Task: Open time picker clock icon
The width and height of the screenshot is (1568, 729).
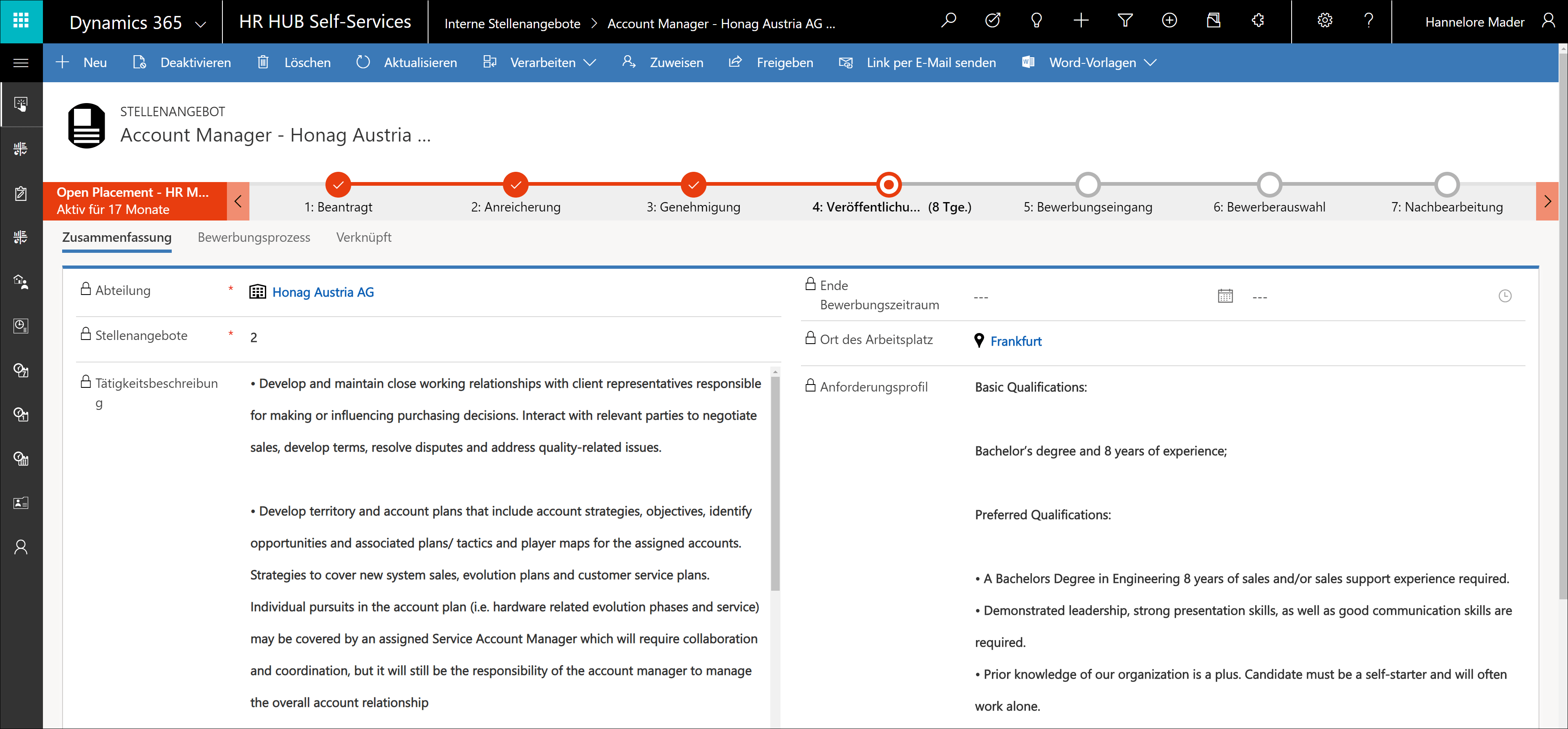Action: point(1505,297)
